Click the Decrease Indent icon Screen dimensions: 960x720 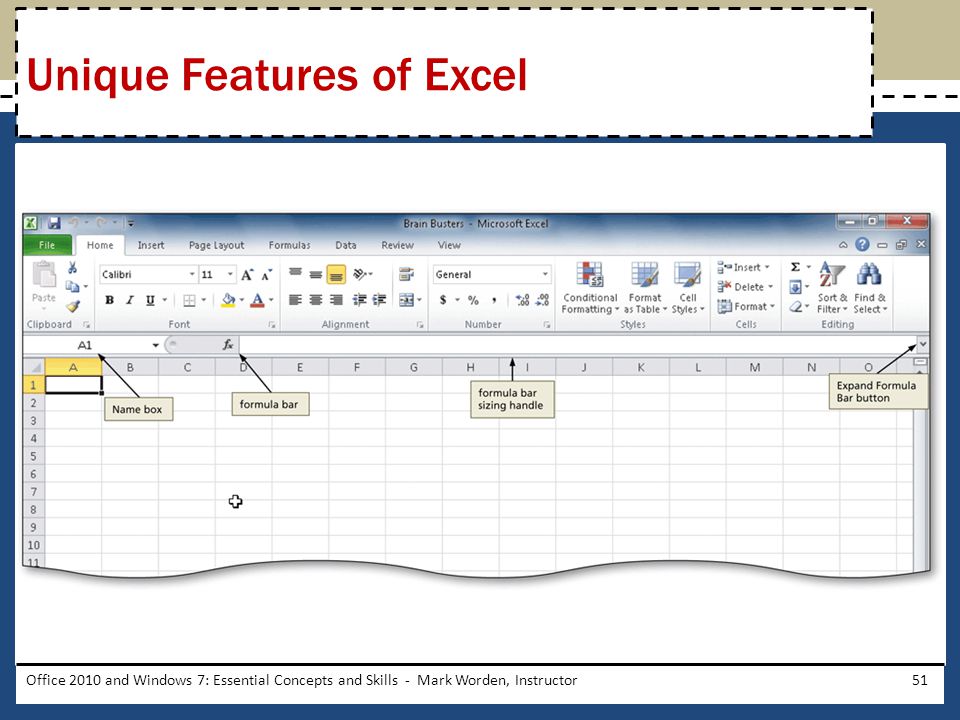coord(360,300)
